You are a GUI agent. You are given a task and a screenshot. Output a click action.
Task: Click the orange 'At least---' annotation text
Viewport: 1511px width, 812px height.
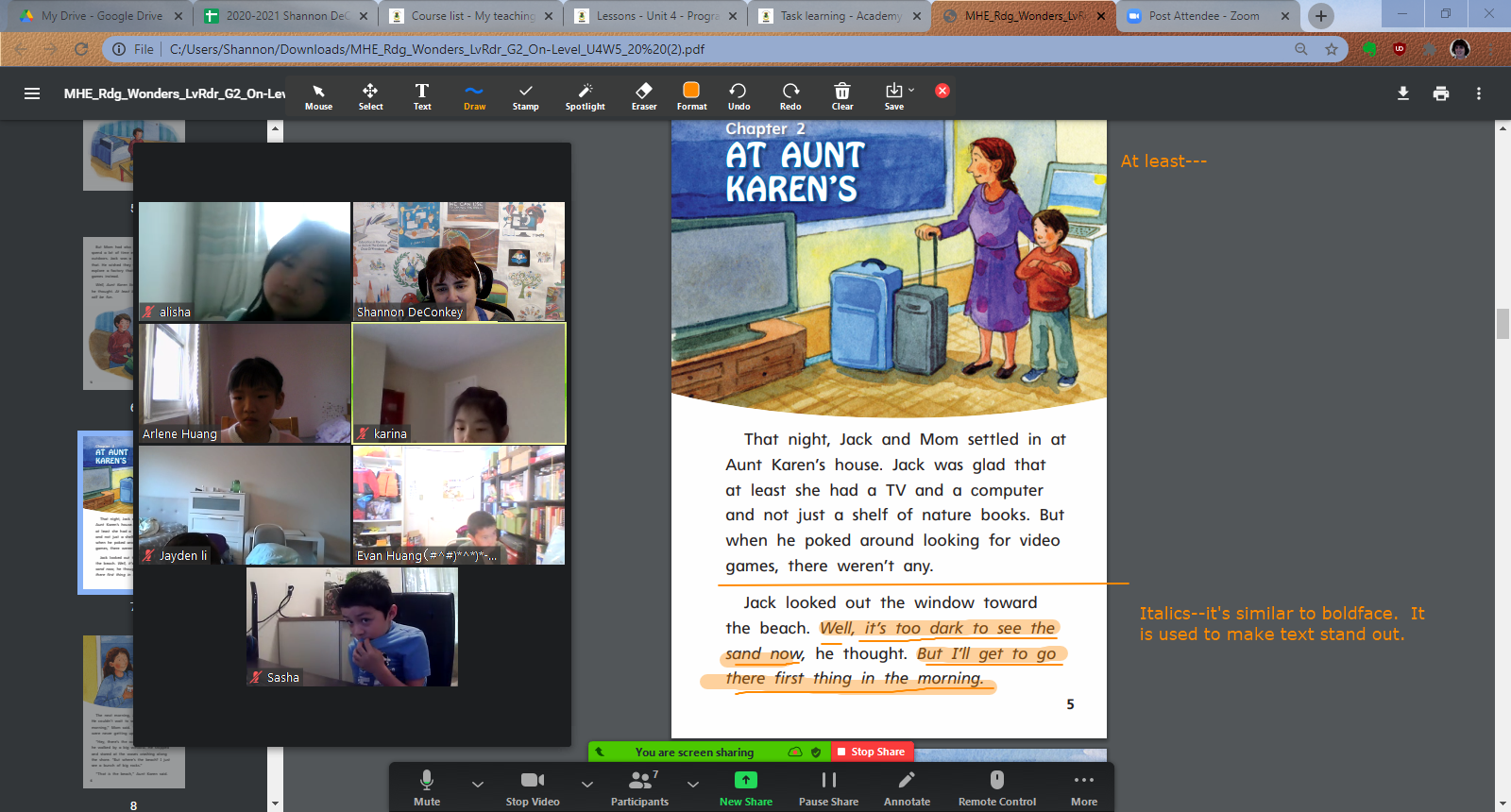pyautogui.click(x=1163, y=161)
